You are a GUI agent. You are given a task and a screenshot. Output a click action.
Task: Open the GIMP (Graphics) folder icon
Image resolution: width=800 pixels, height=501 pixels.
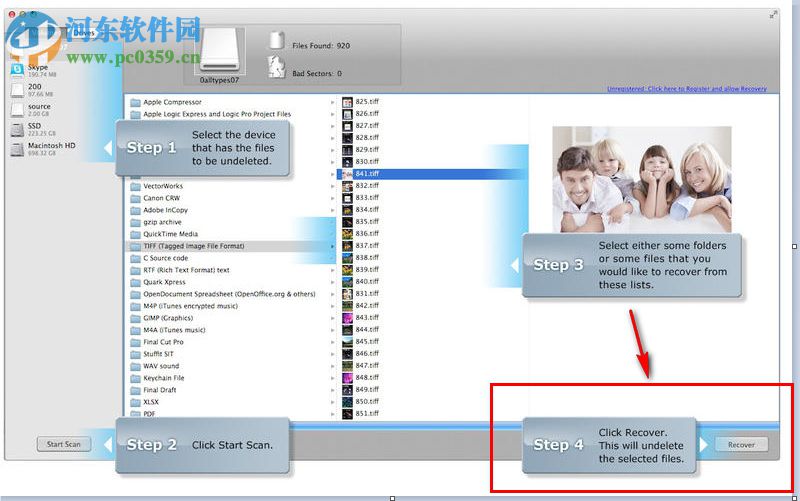135,318
